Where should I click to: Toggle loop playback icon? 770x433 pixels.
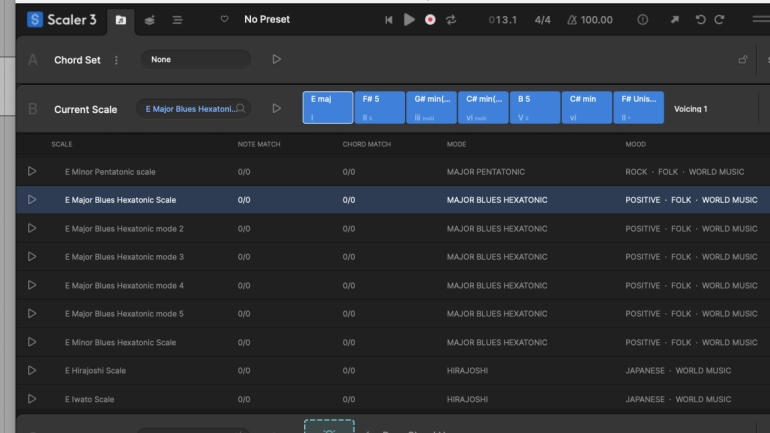[451, 18]
